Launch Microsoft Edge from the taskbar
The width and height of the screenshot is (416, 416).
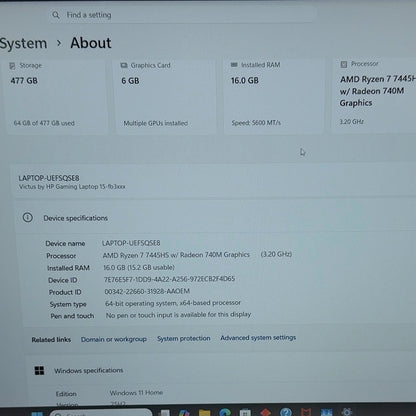coord(225,413)
